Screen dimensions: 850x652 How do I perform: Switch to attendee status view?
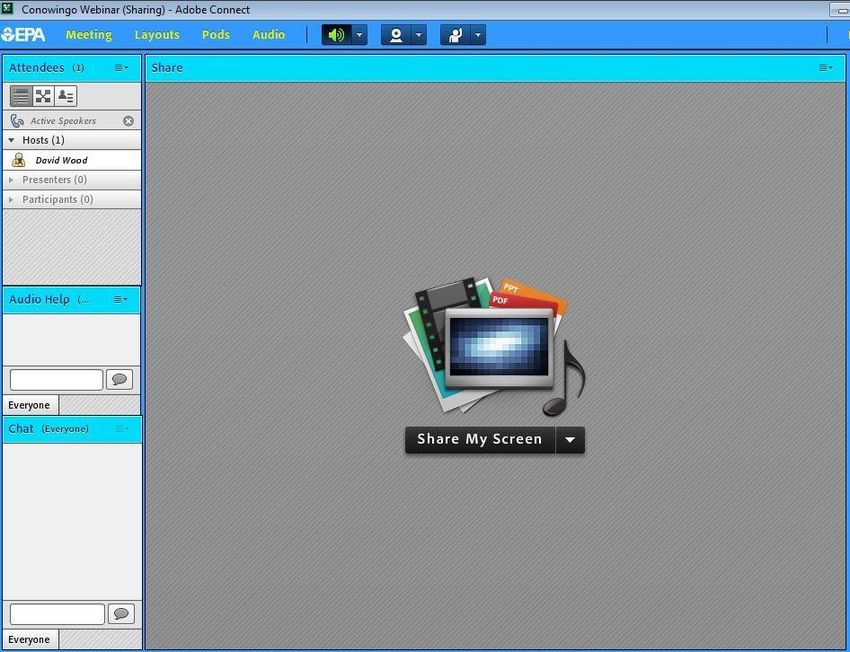[x=66, y=96]
